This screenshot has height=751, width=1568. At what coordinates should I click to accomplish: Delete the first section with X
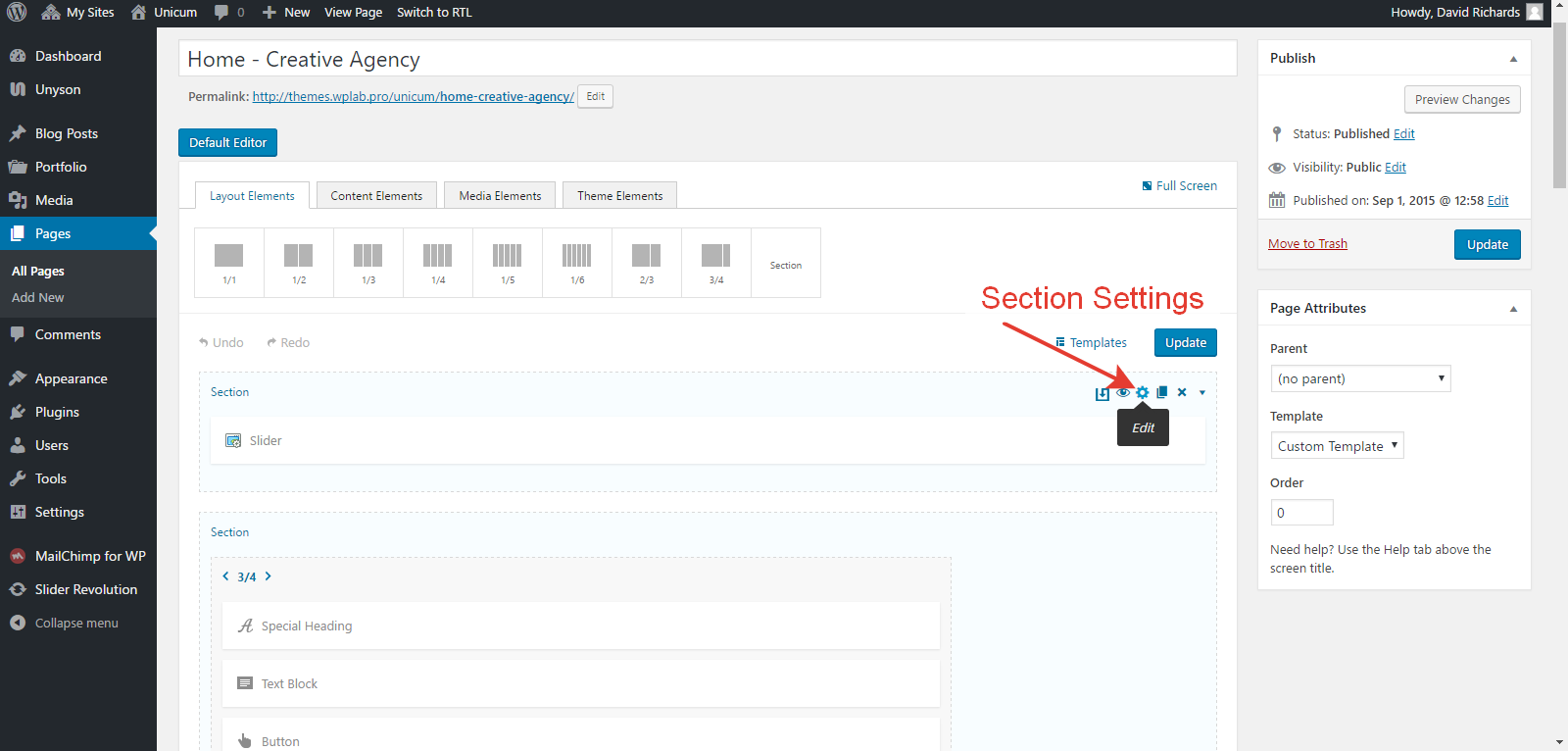[1182, 392]
